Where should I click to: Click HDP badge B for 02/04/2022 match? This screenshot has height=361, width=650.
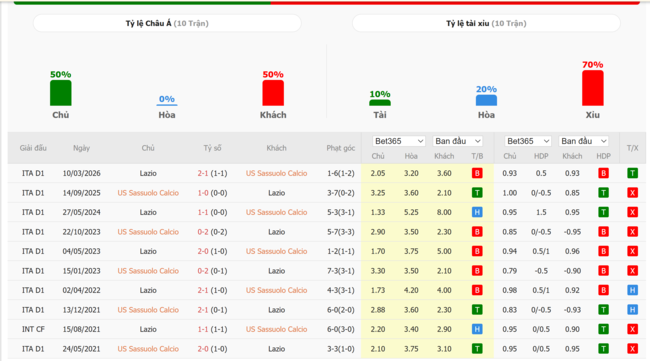click(604, 290)
